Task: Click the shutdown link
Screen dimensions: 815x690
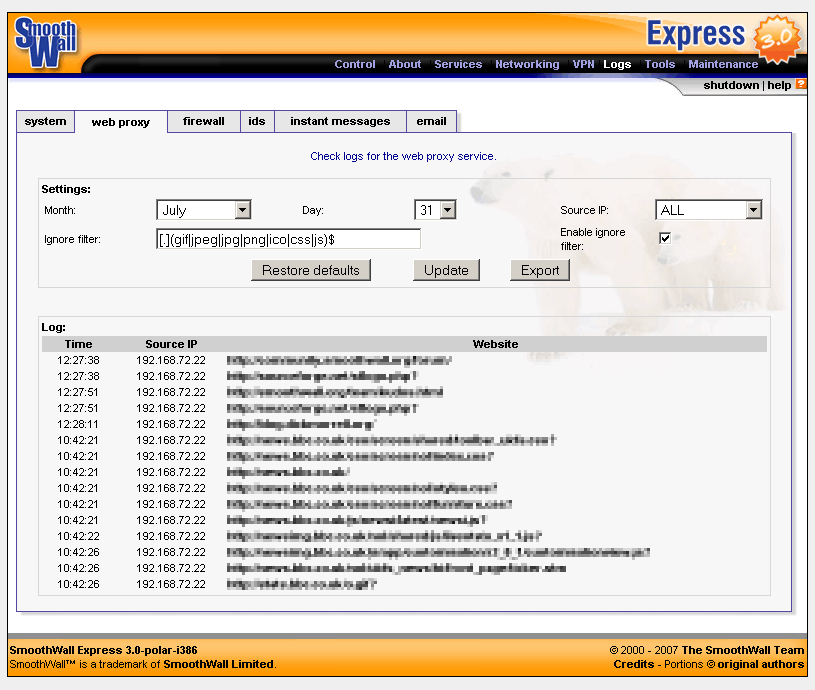Action: (731, 85)
